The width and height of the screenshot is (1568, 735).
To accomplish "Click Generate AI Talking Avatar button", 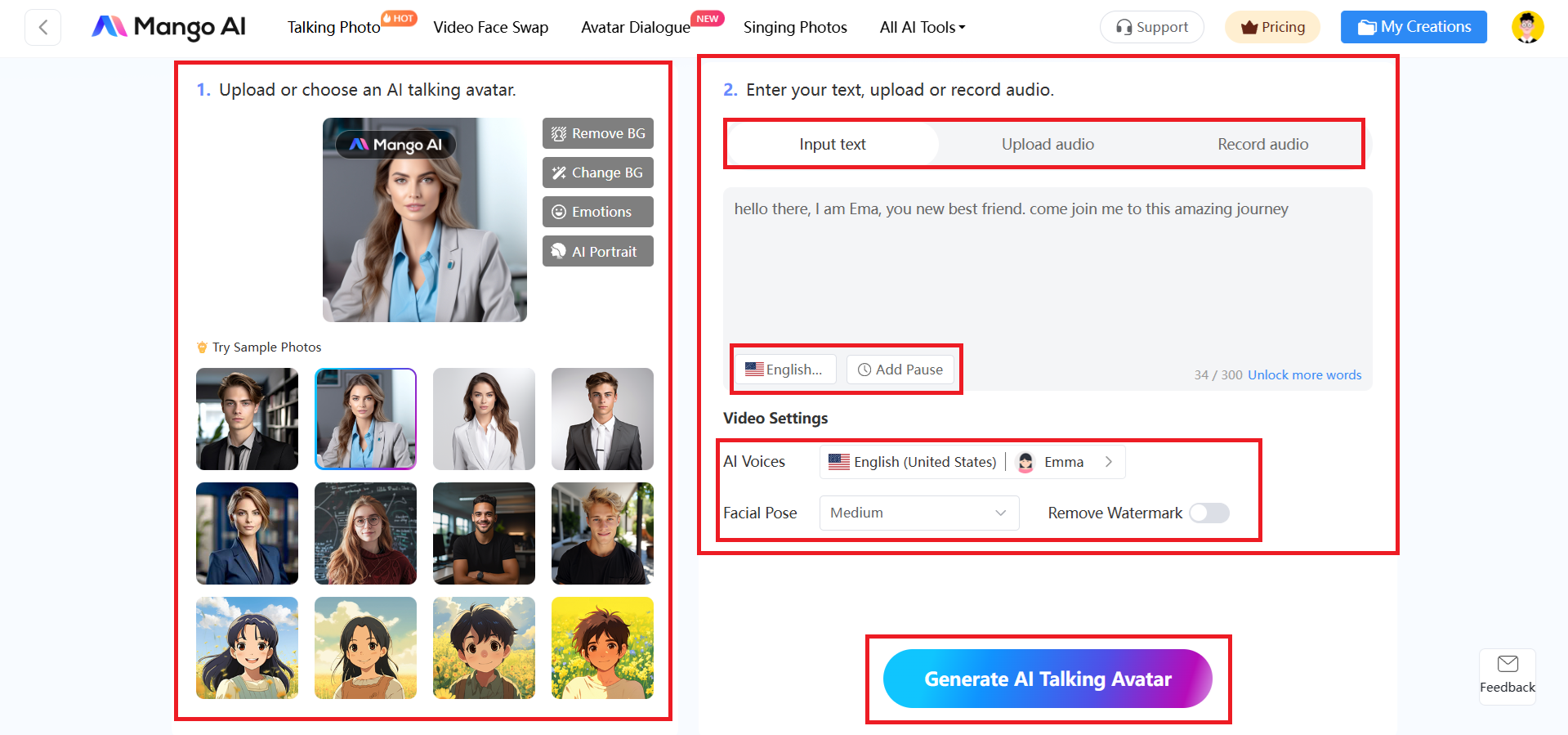I will 1048,679.
